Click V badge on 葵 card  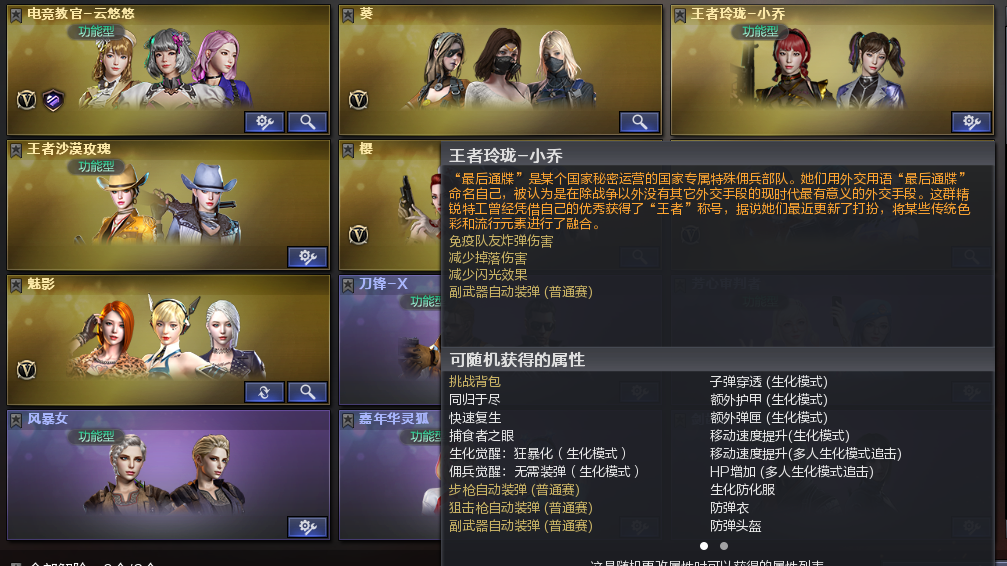[x=358, y=100]
